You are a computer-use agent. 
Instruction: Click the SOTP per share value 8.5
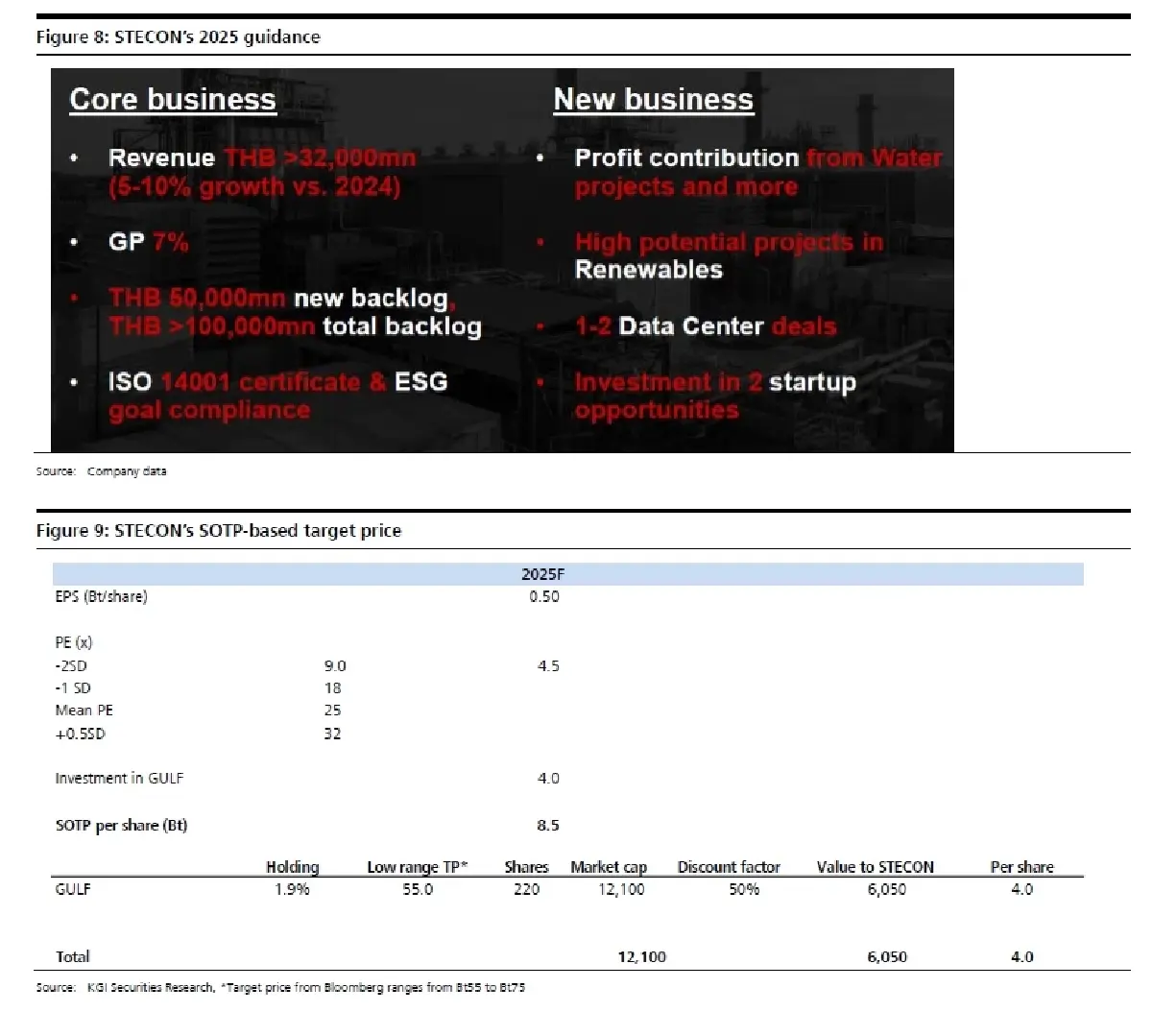click(545, 825)
